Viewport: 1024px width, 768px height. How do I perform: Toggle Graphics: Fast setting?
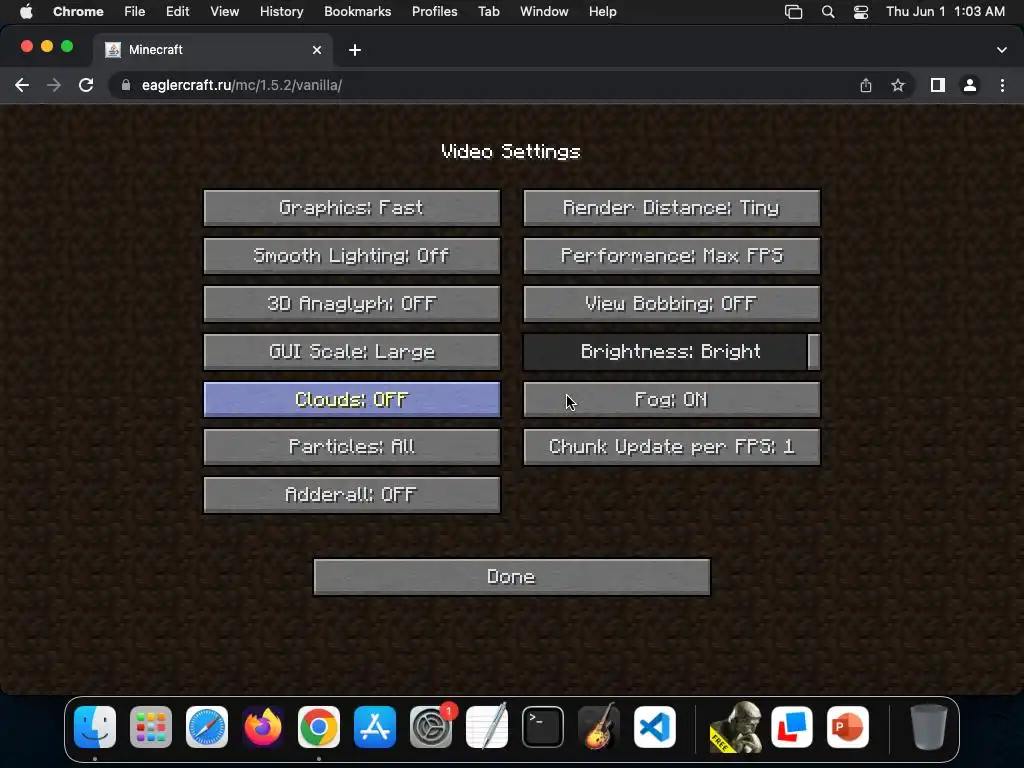352,208
